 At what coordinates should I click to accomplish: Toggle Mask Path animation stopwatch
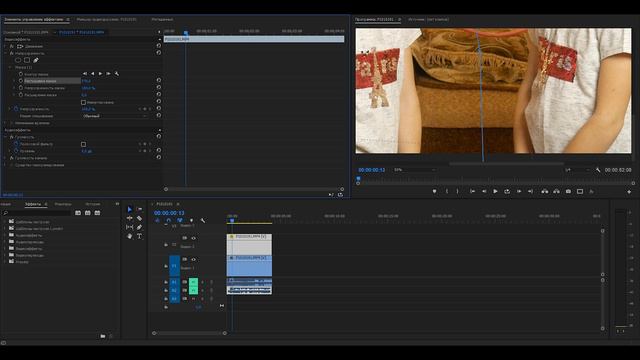tap(21, 74)
